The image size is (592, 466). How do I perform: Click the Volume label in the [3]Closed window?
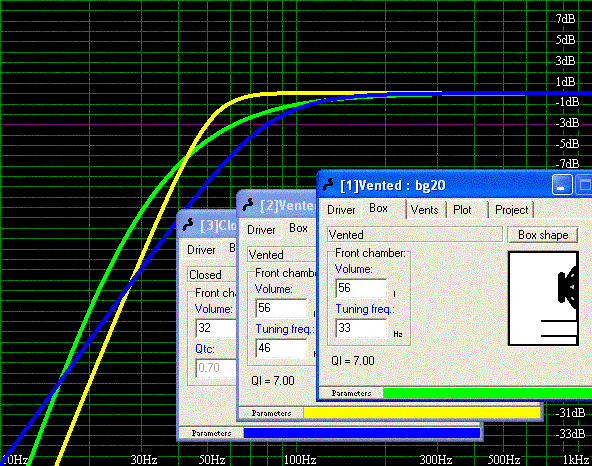[x=213, y=309]
